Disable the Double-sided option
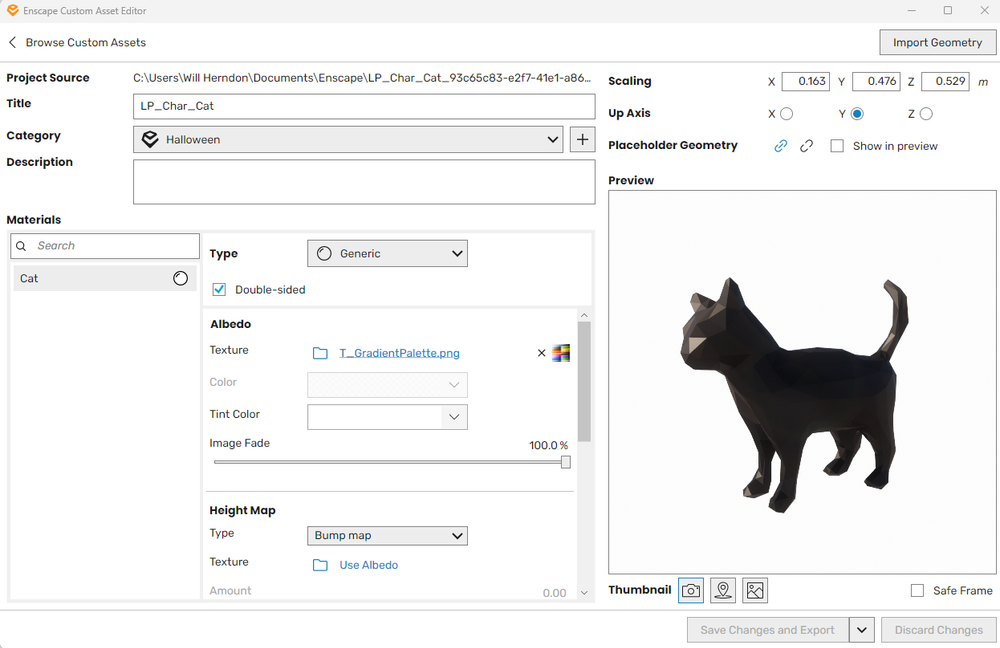The image size is (1000, 648). pyautogui.click(x=219, y=289)
